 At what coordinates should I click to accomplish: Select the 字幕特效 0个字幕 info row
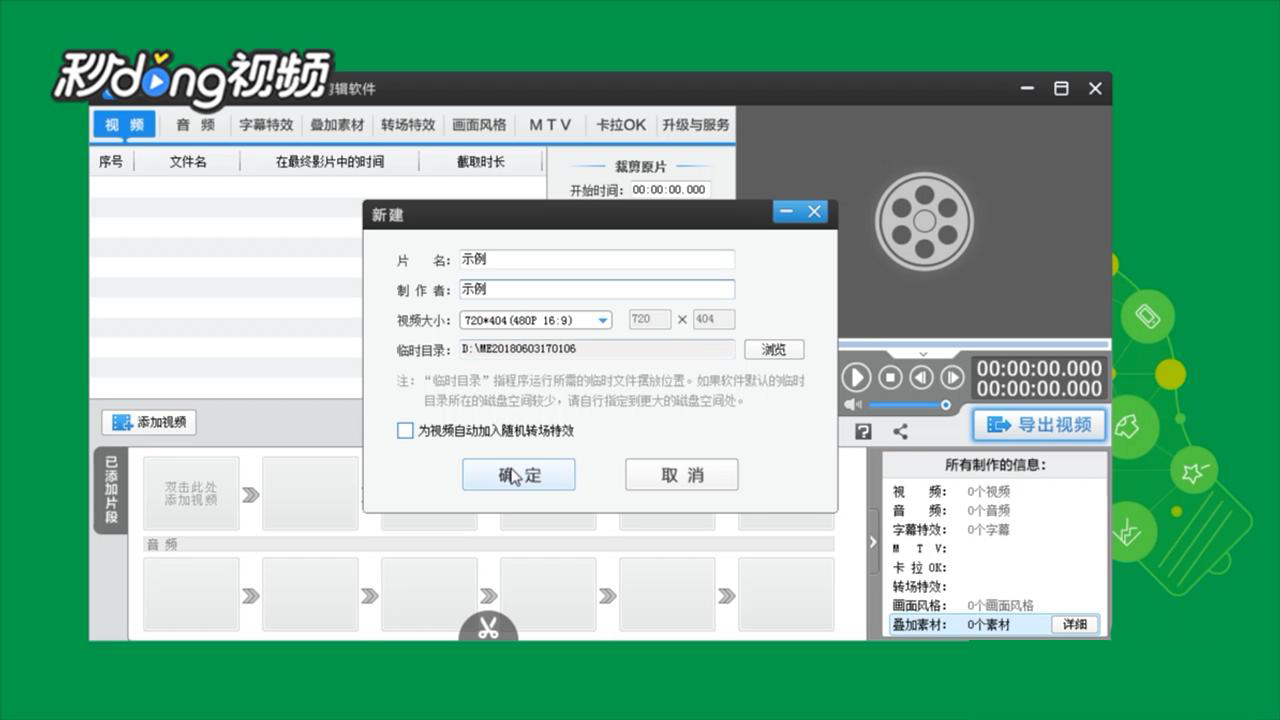[995, 529]
